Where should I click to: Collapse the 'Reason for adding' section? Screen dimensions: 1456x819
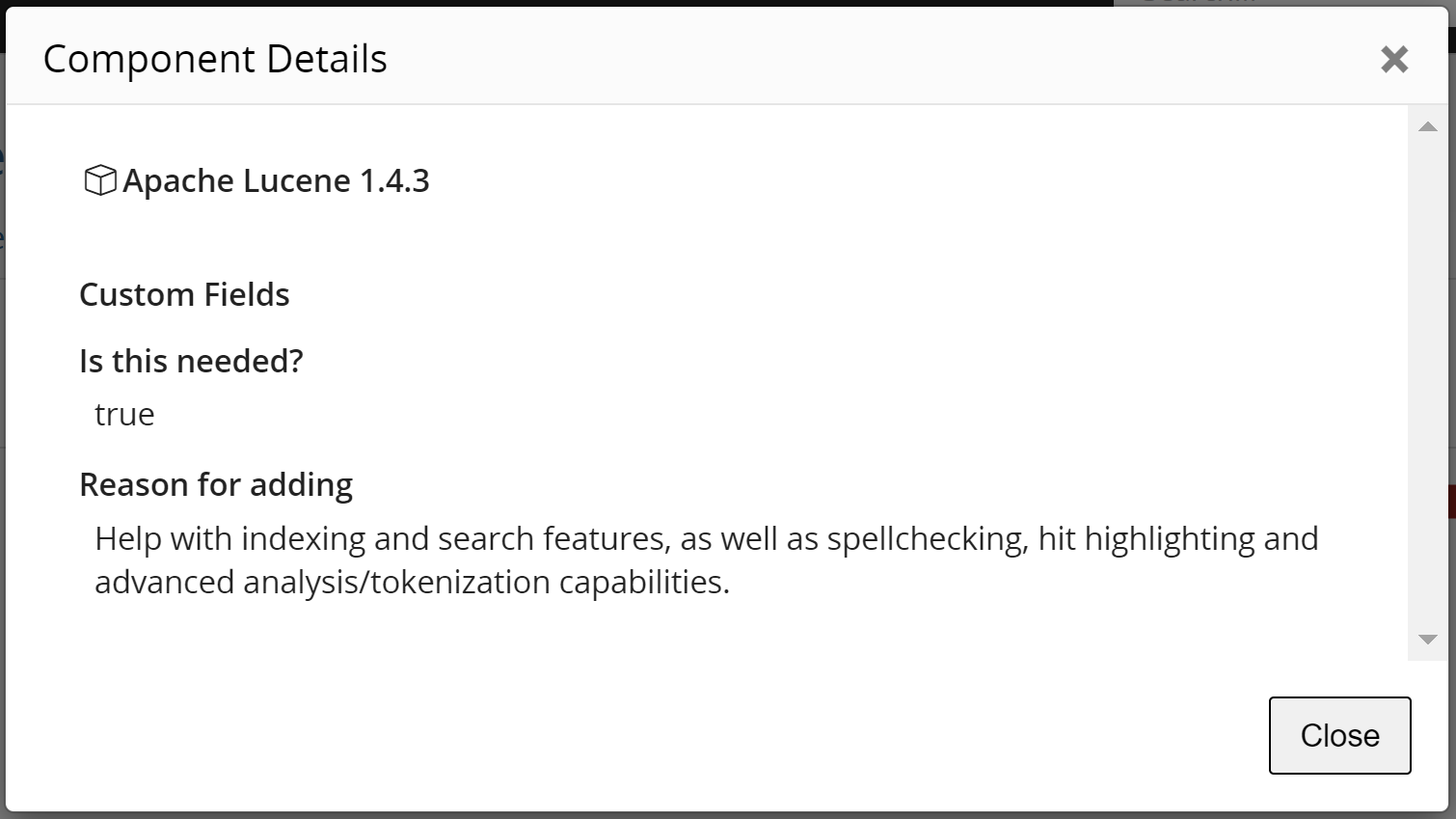click(216, 483)
